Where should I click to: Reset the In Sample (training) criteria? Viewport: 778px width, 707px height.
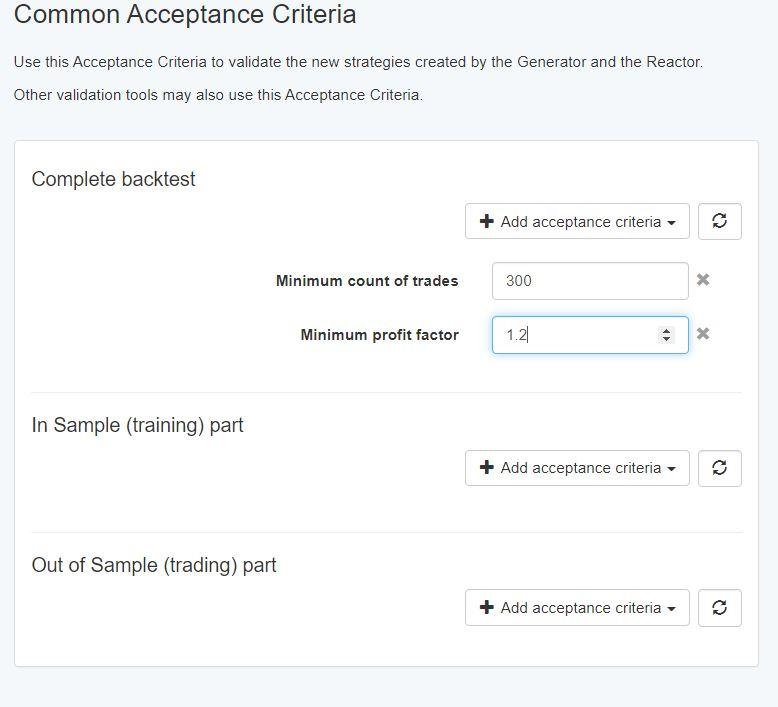(x=719, y=468)
